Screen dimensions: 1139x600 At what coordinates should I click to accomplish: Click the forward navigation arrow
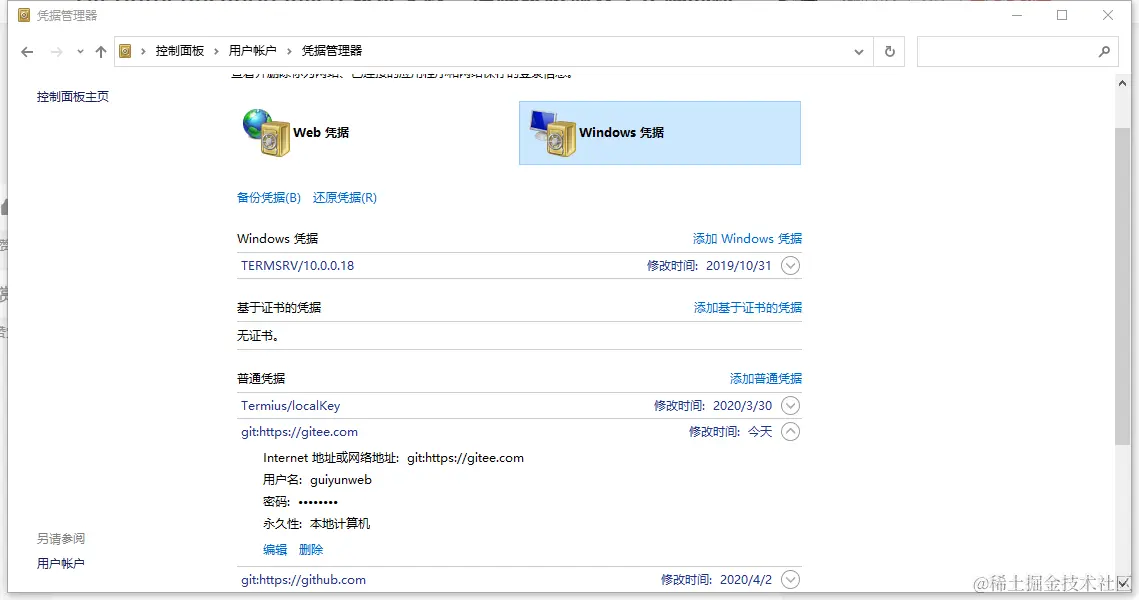tap(57, 52)
